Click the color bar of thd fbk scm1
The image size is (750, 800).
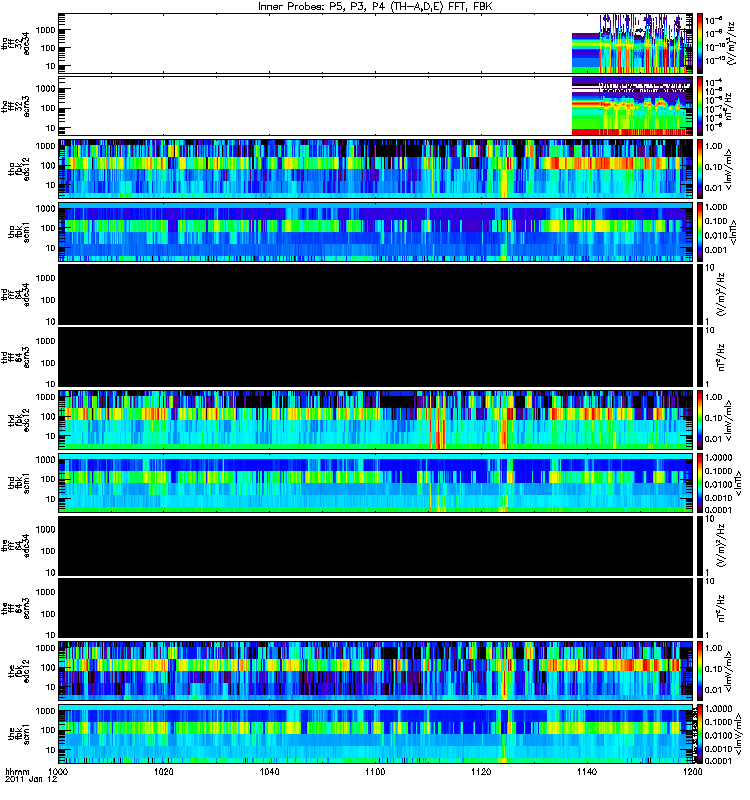pyautogui.click(x=699, y=483)
